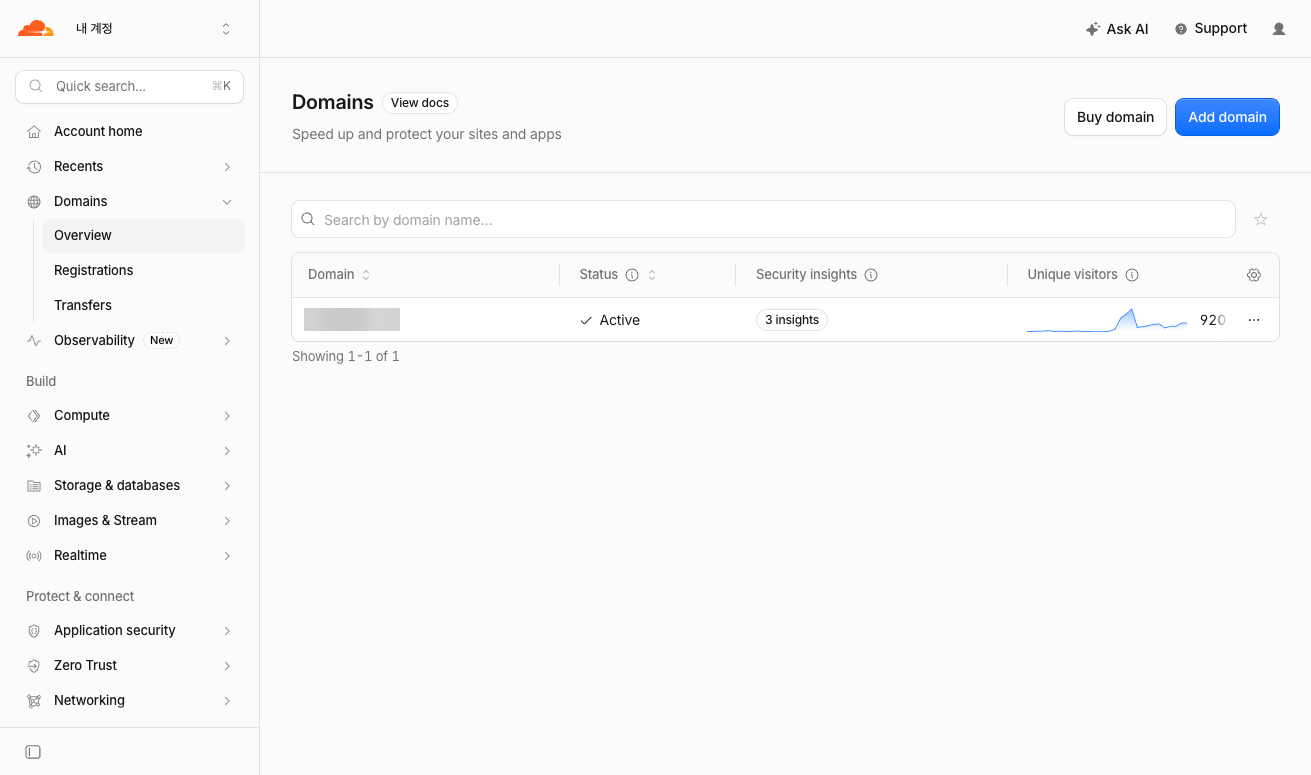Open the 3 insights badge
This screenshot has width=1311, height=775.
click(x=792, y=320)
